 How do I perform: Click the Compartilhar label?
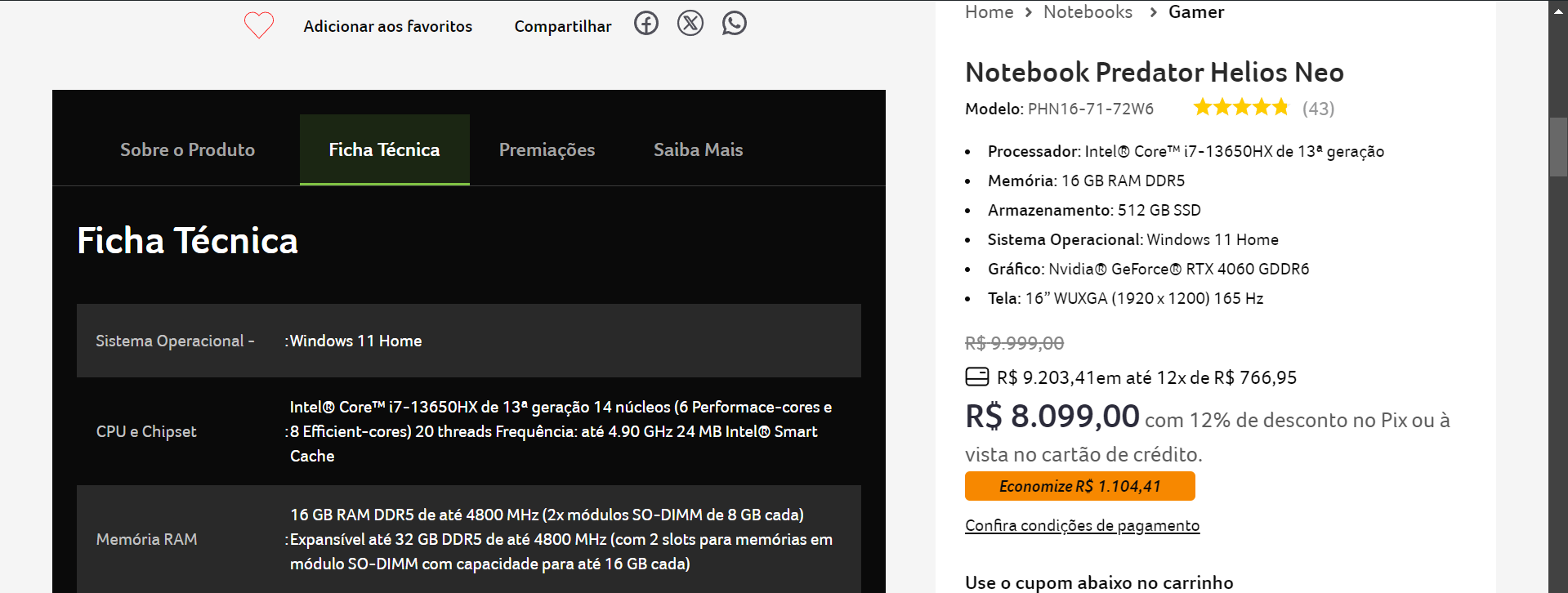coord(563,26)
